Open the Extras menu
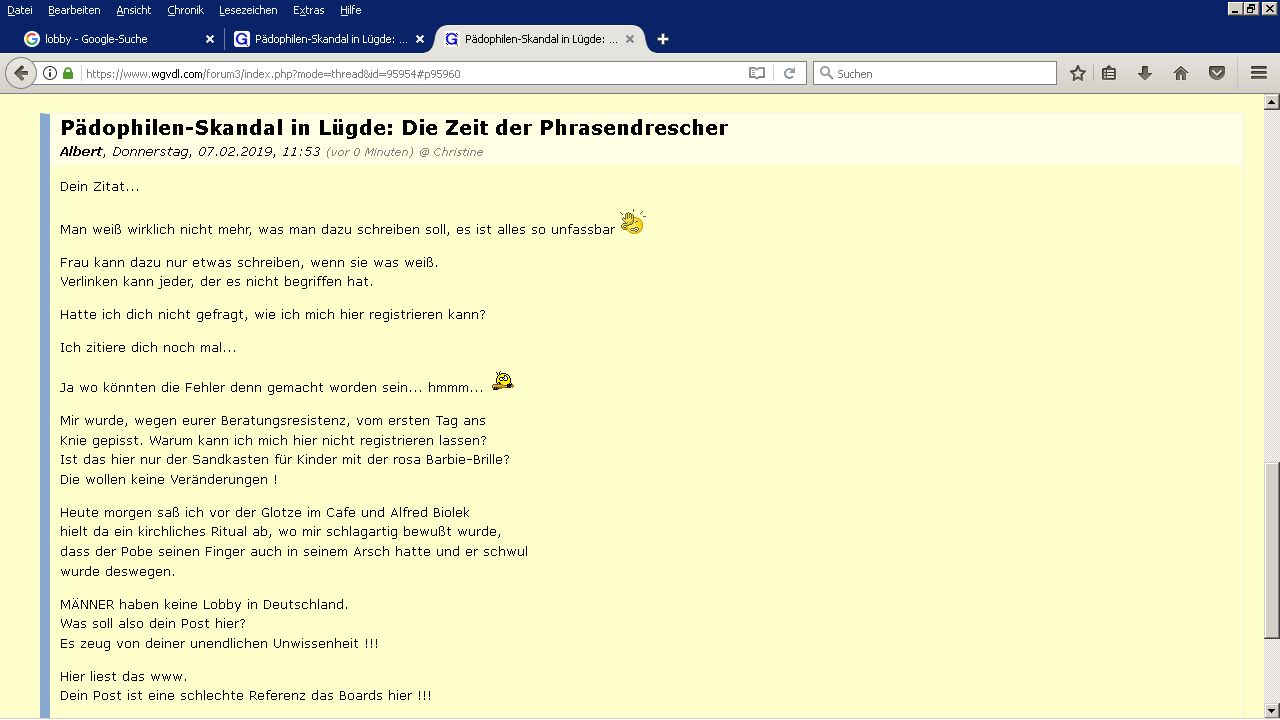 [x=308, y=10]
